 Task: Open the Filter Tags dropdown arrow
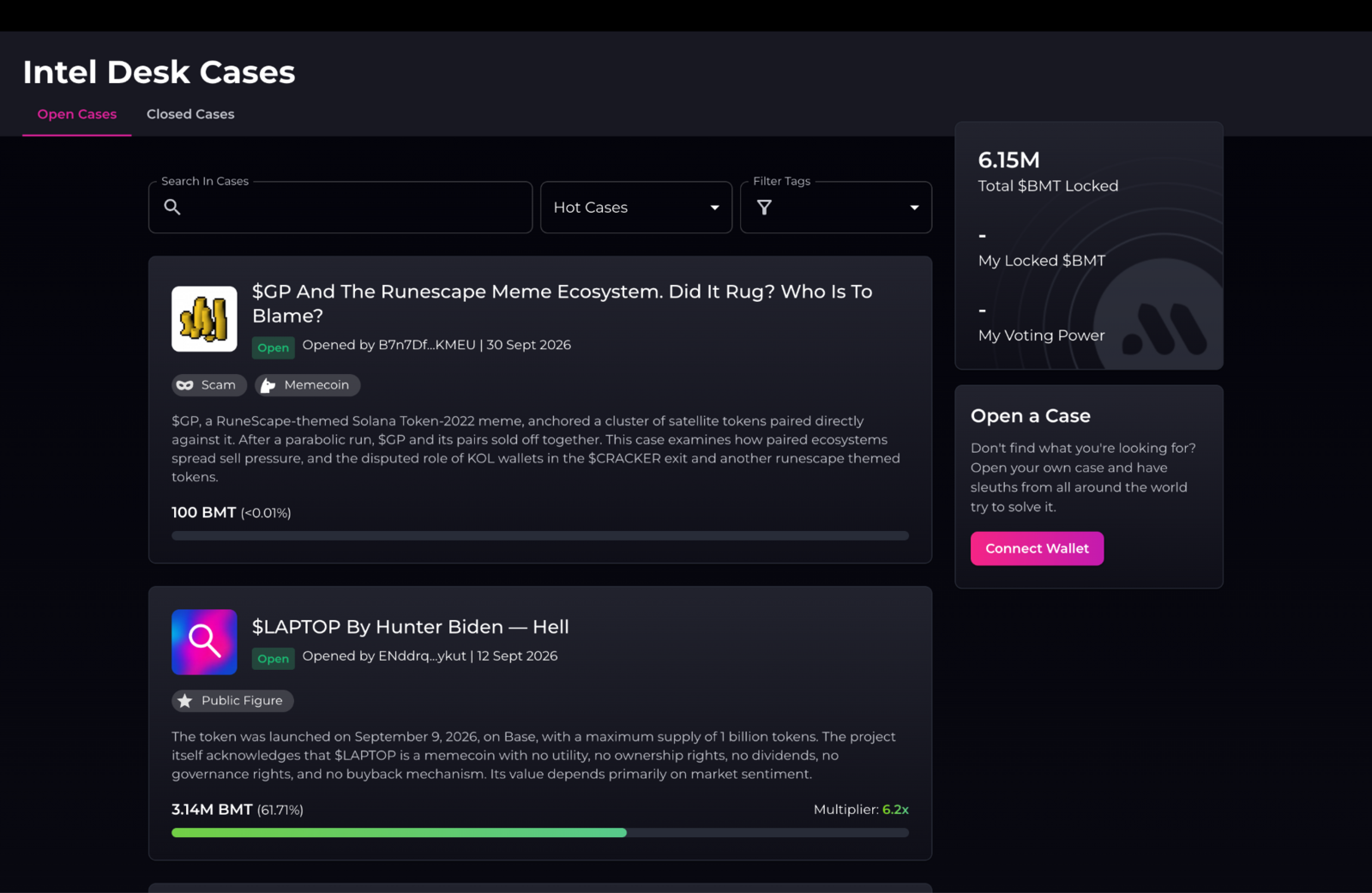914,208
